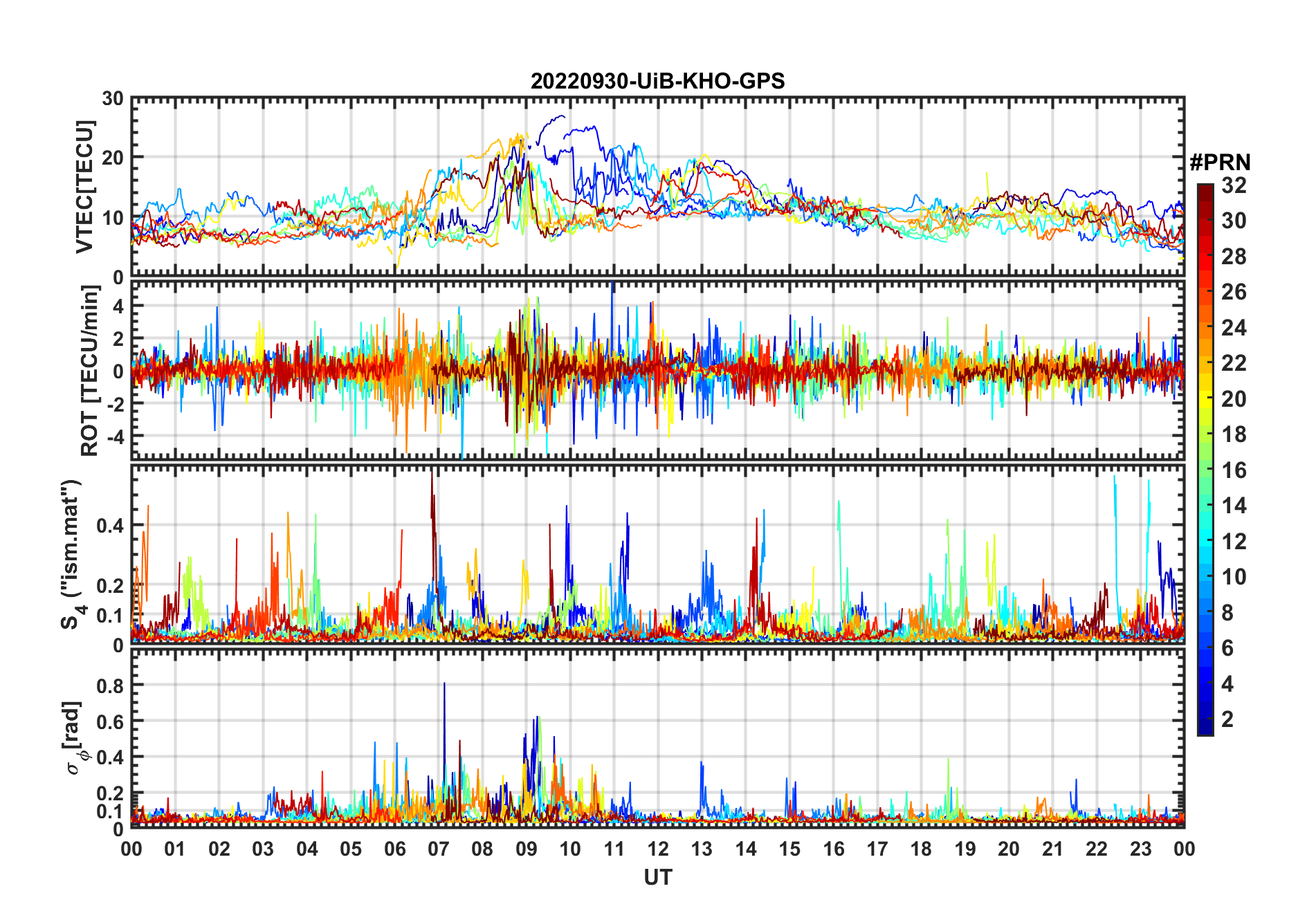
Task: Click the 18 hour label on the UT axis
Action: pos(921,849)
